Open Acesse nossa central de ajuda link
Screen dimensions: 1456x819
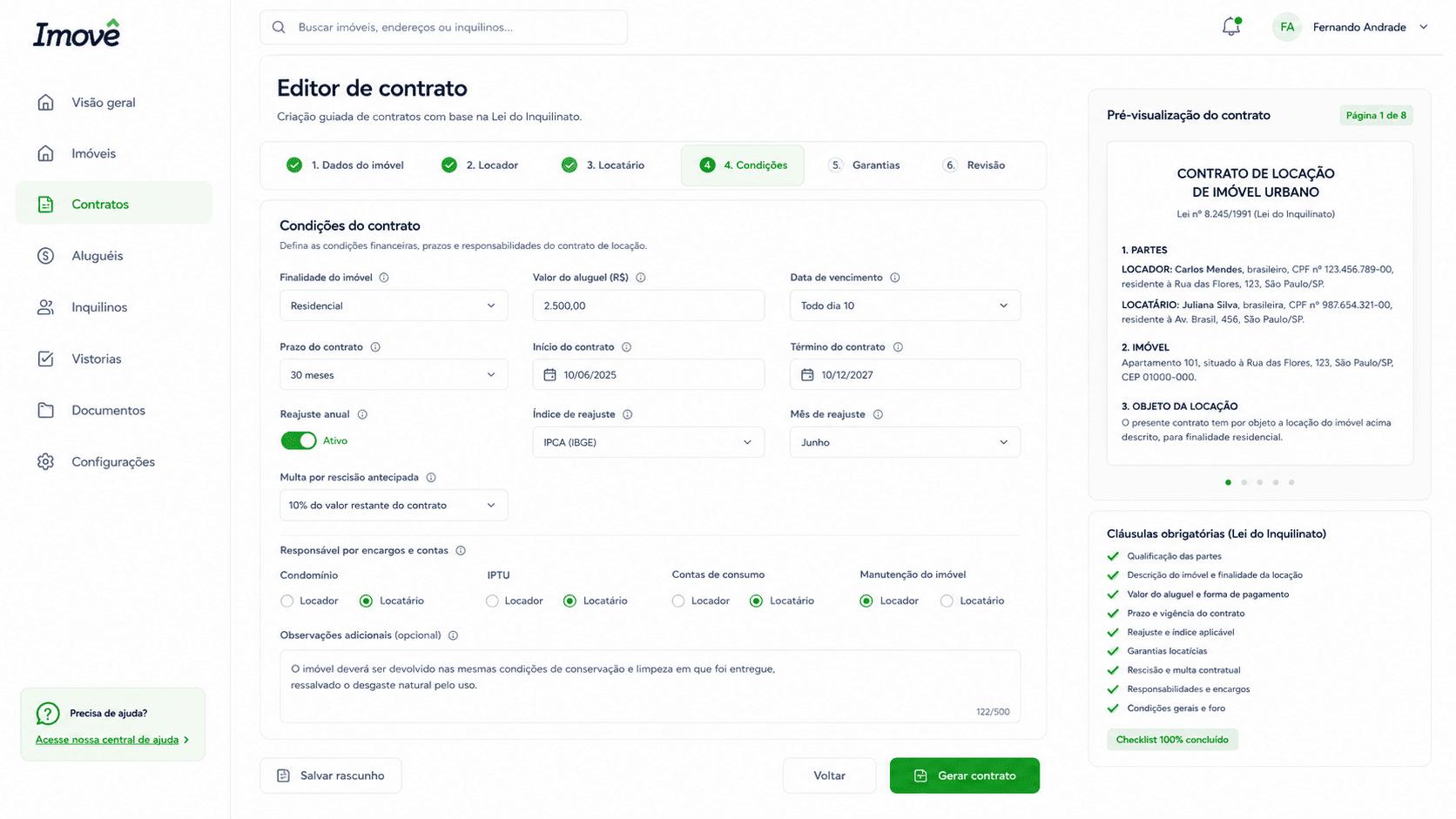(x=112, y=740)
